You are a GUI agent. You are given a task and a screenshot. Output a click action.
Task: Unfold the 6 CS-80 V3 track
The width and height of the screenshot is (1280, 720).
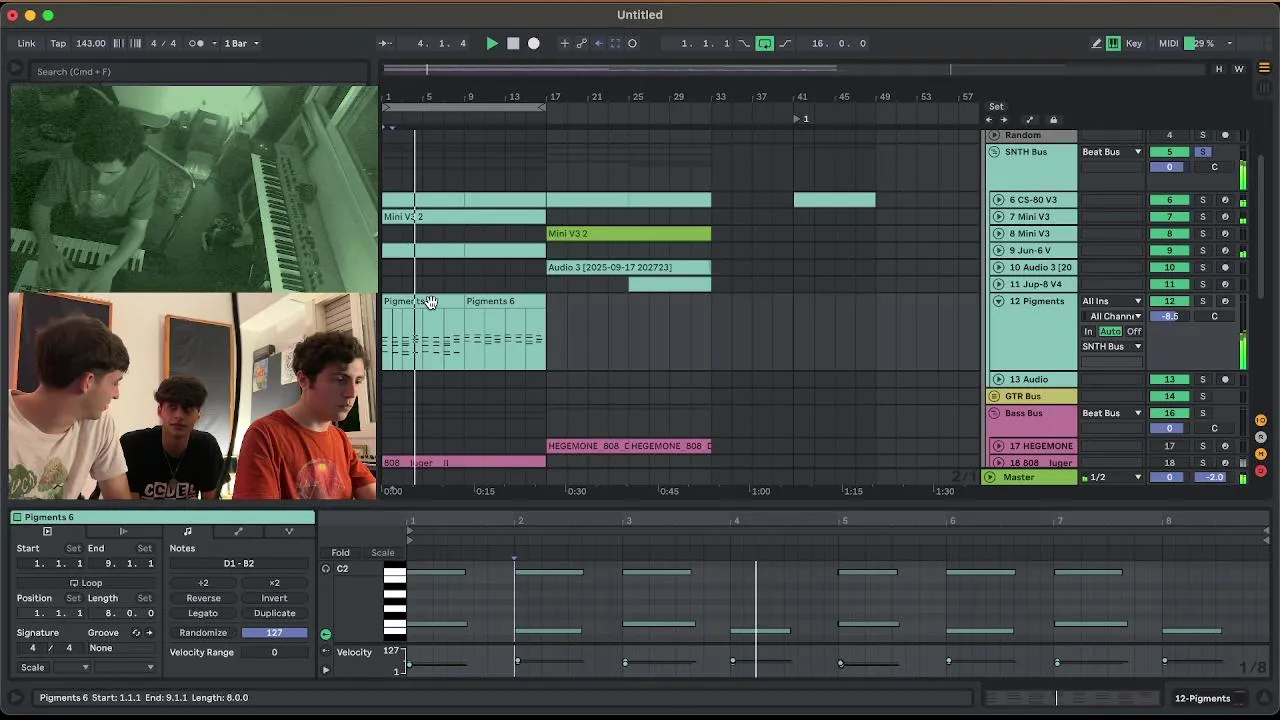coord(998,200)
